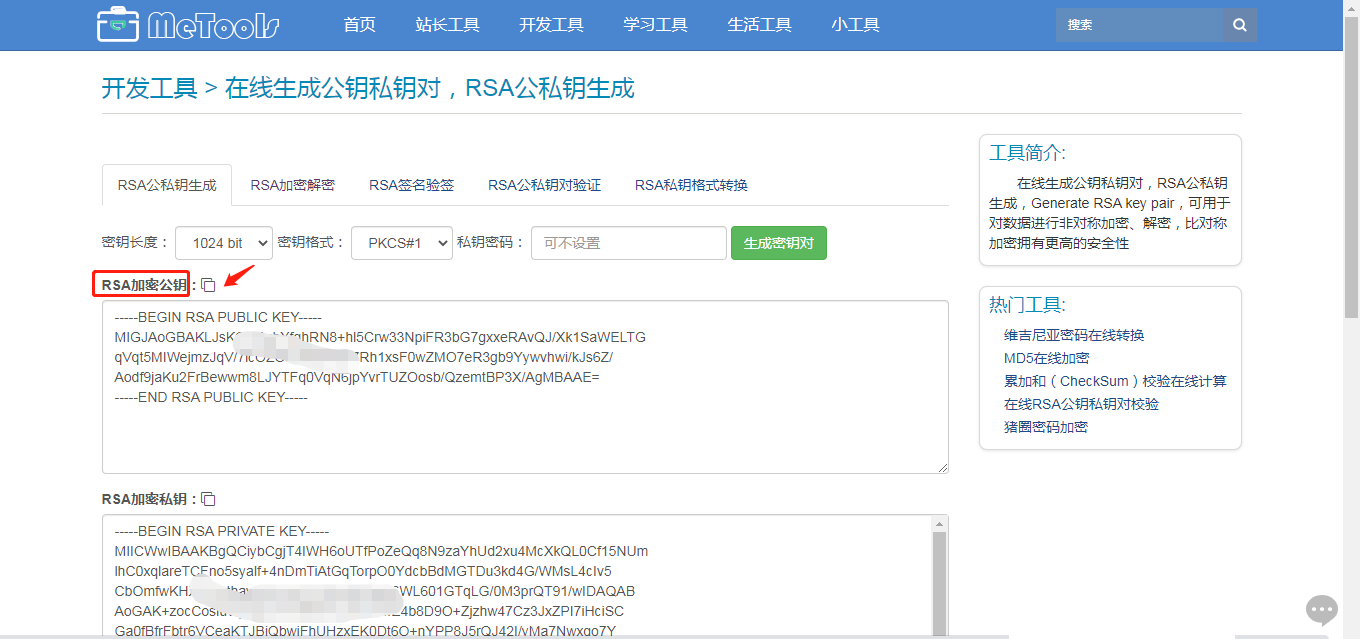Copy the RSA public key via copy icon
1360x639 pixels.
click(x=208, y=285)
